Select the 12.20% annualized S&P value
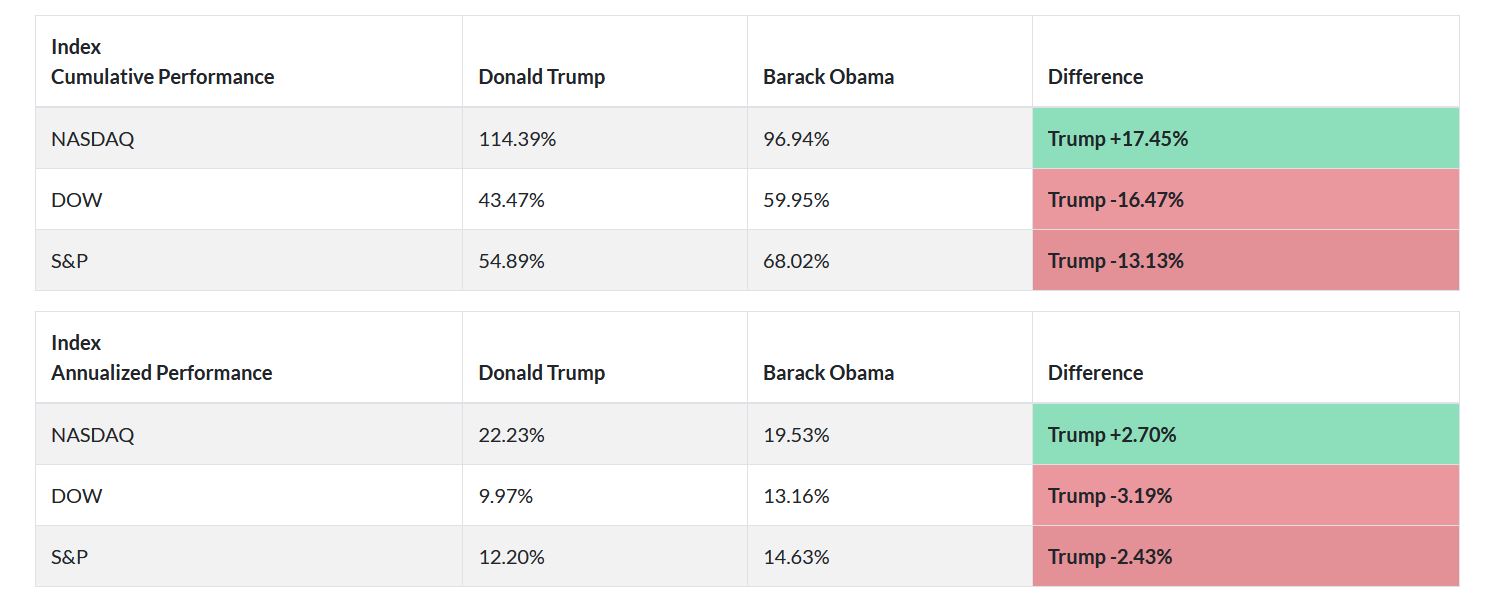This screenshot has height=606, width=1486. point(511,557)
